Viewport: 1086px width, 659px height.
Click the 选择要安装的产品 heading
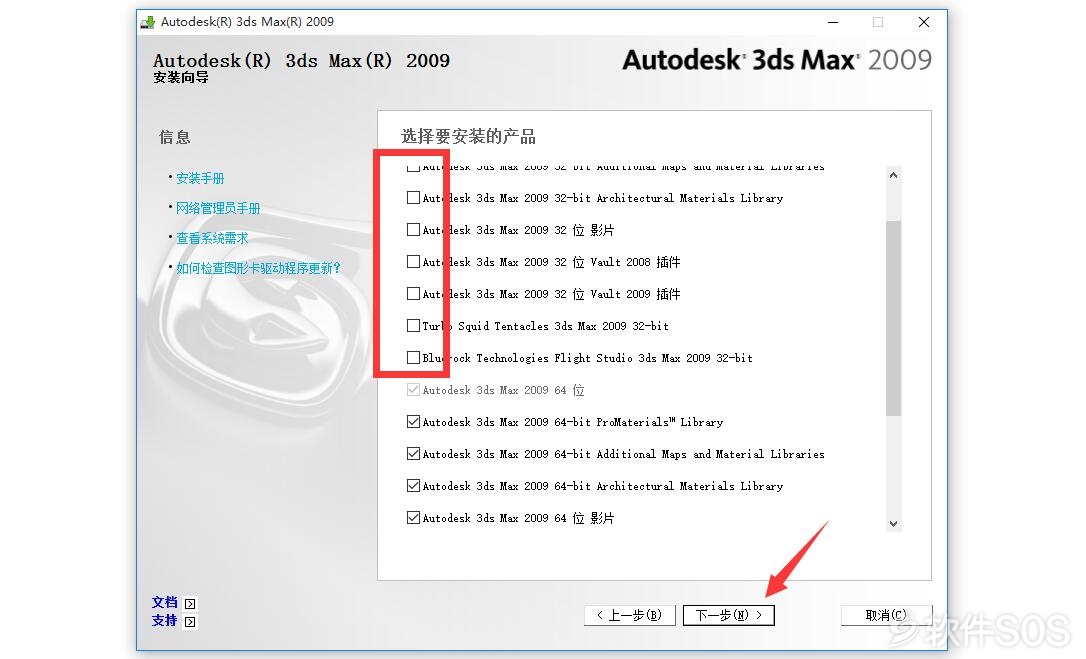point(468,136)
